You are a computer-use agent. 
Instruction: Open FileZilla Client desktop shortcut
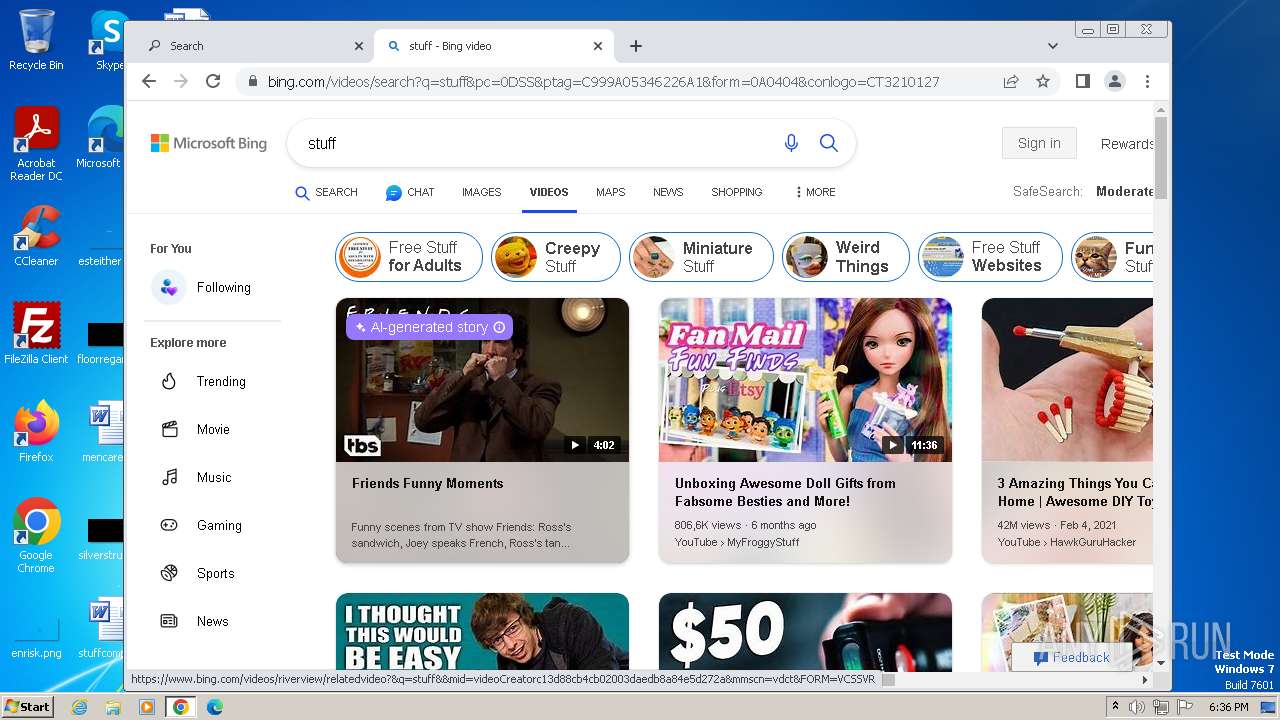click(36, 333)
